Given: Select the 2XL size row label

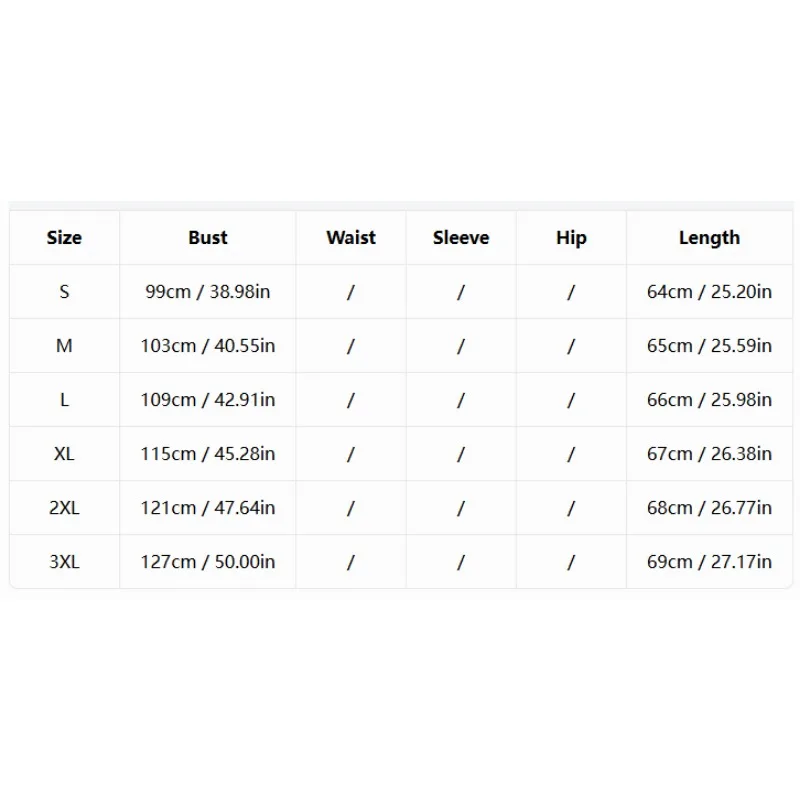Looking at the screenshot, I should [64, 508].
